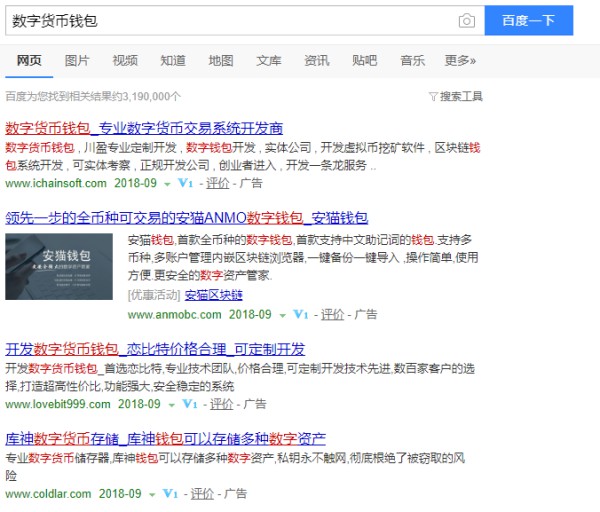The width and height of the screenshot is (600, 512).
Task: Open 评价 link for anmobc.com result
Action: 333,315
